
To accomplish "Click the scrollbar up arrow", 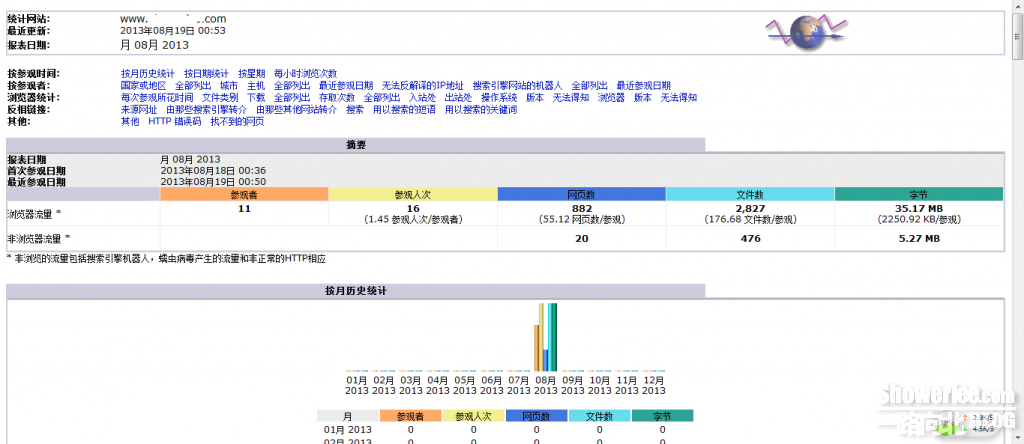I will [1015, 6].
